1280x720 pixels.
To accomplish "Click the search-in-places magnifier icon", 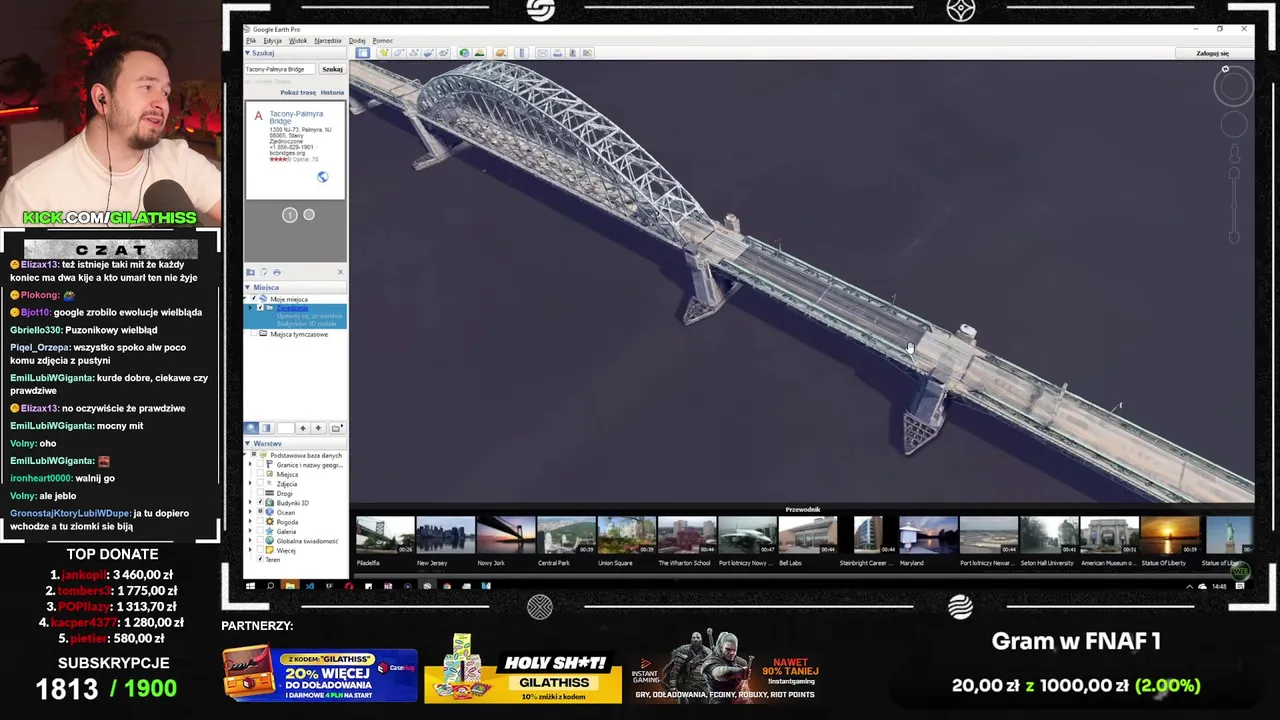I will pyautogui.click(x=251, y=428).
